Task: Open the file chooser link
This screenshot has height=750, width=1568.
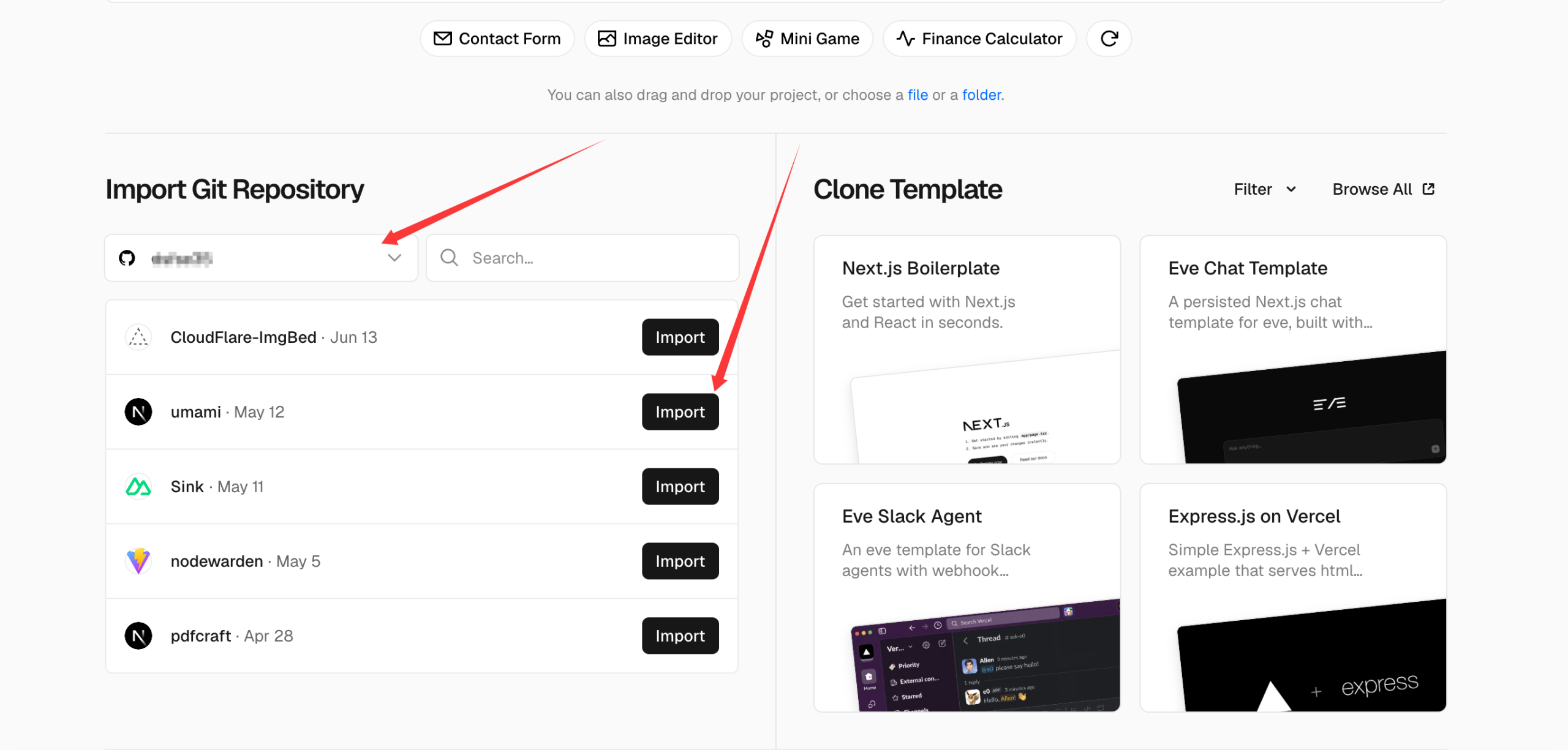Action: point(918,95)
